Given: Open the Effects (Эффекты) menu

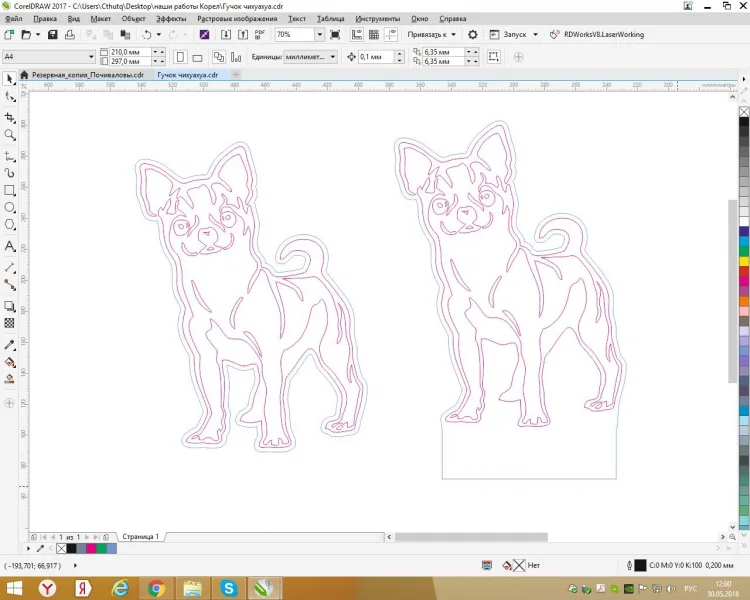Looking at the screenshot, I should pos(171,19).
